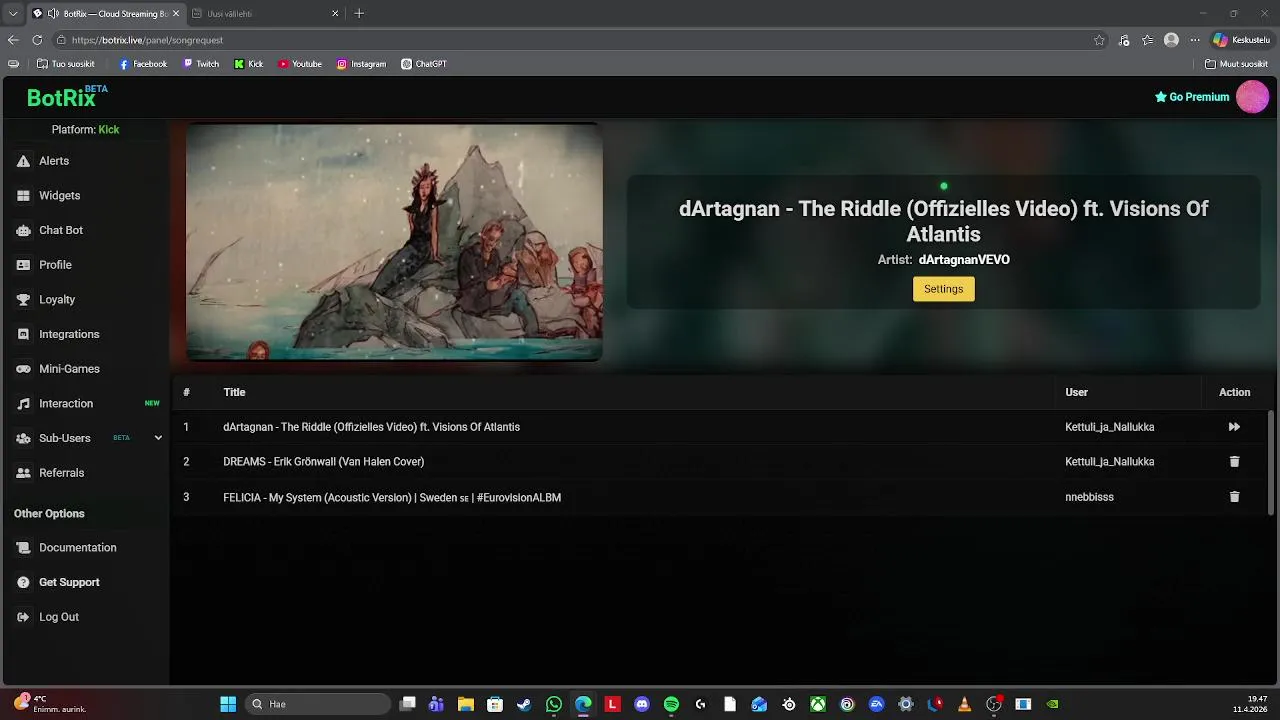Click the dArtagnanVEVO artist name

click(964, 260)
